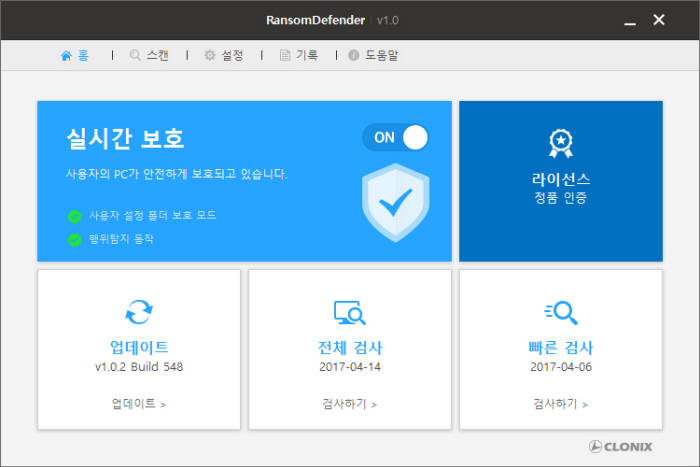Click the 2017-04-14 scan date
The height and width of the screenshot is (467, 700).
coord(350,367)
